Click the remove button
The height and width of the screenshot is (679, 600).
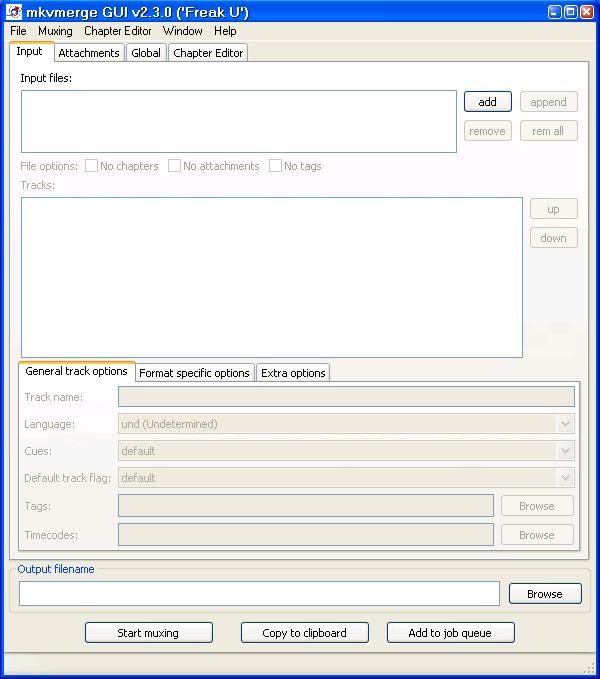coord(487,131)
